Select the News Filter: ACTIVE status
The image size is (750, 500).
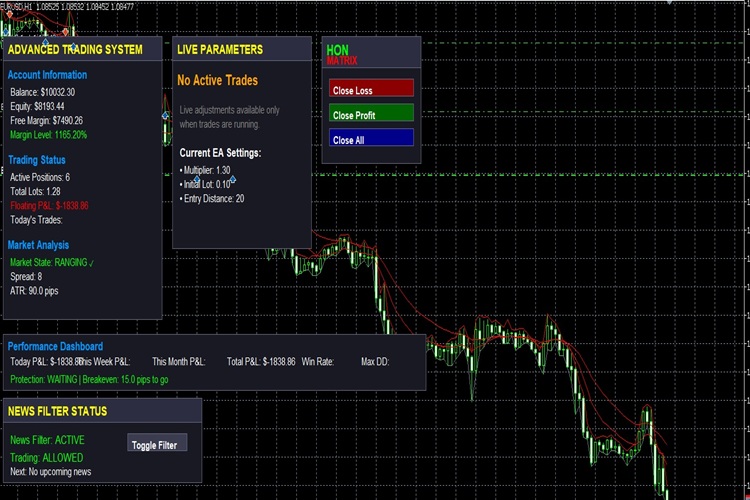[47, 440]
